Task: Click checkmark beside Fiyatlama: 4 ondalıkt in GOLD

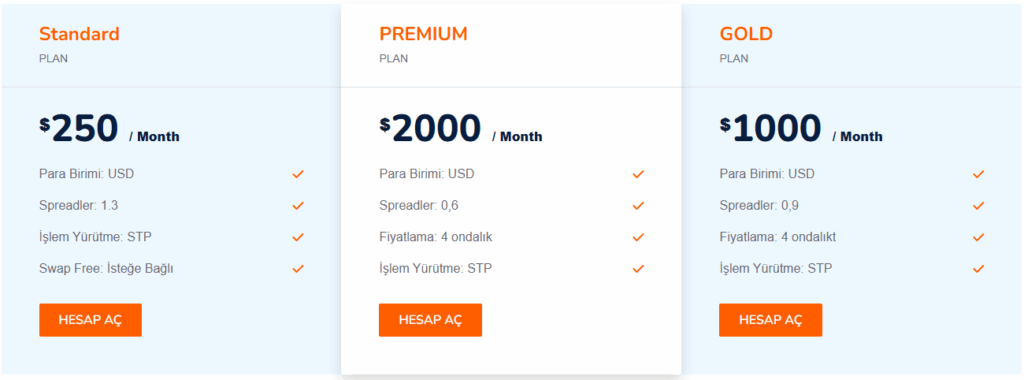Action: click(978, 237)
